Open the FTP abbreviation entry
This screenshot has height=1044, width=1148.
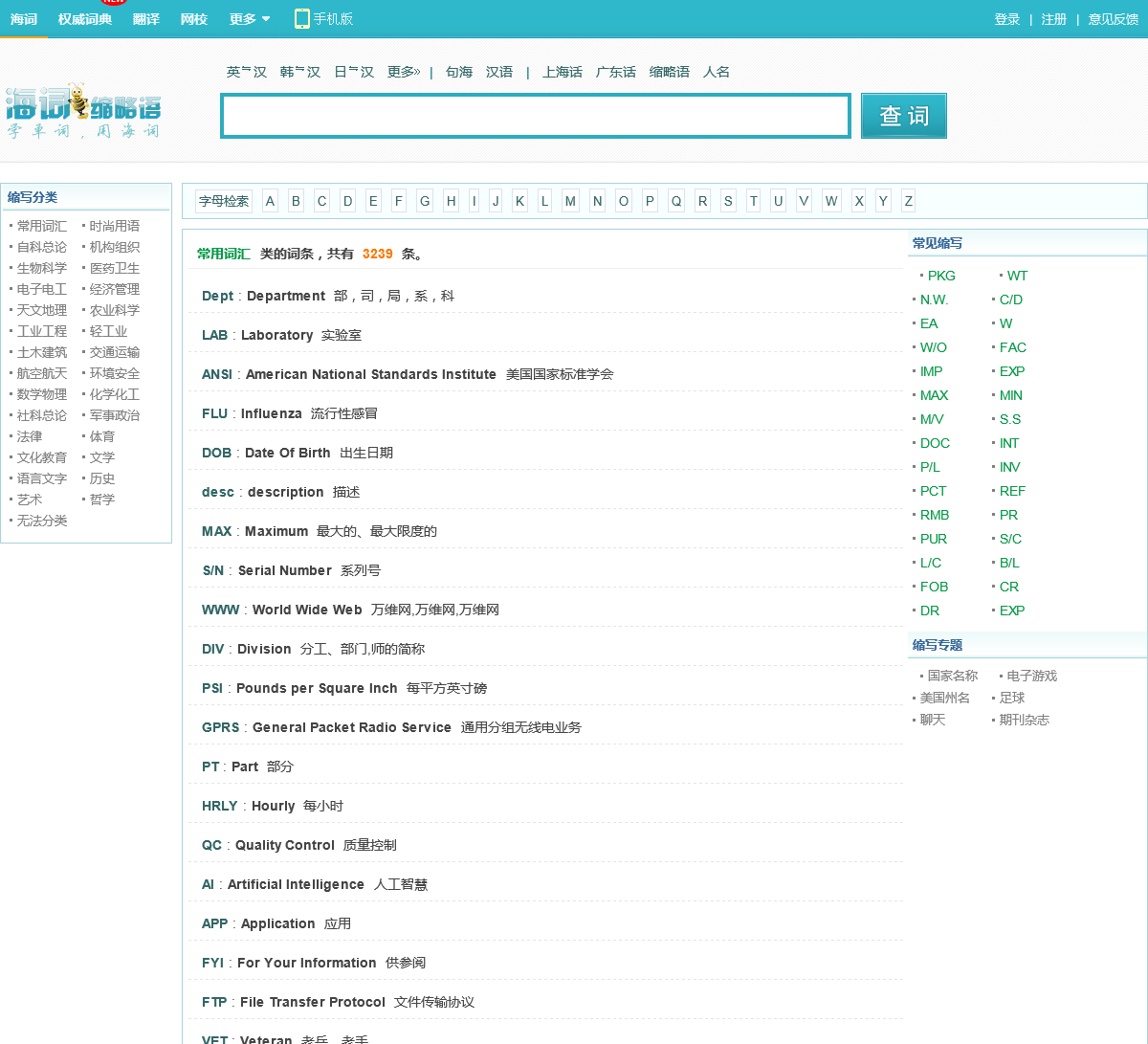tap(214, 1002)
